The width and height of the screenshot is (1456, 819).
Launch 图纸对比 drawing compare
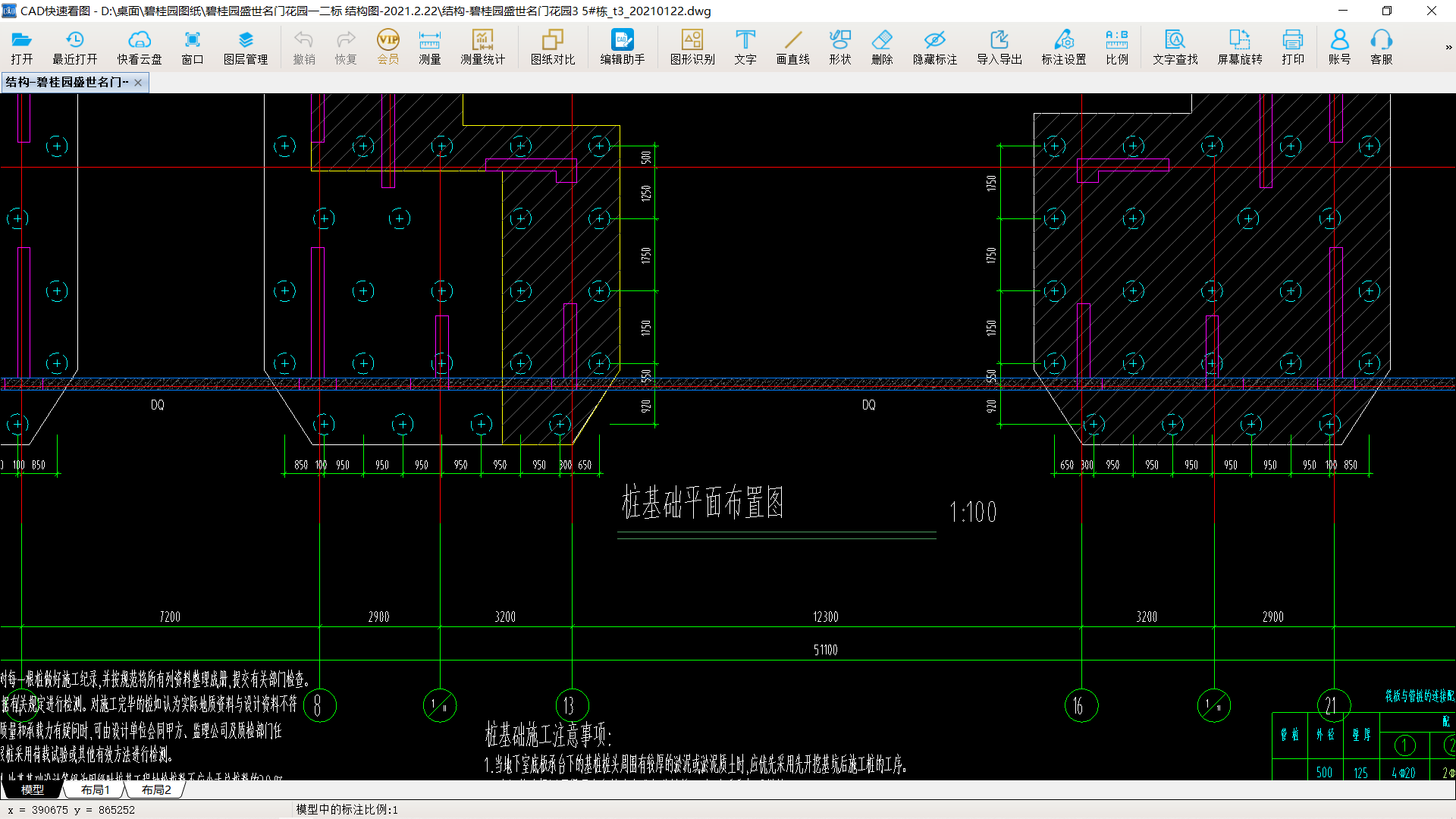point(553,47)
